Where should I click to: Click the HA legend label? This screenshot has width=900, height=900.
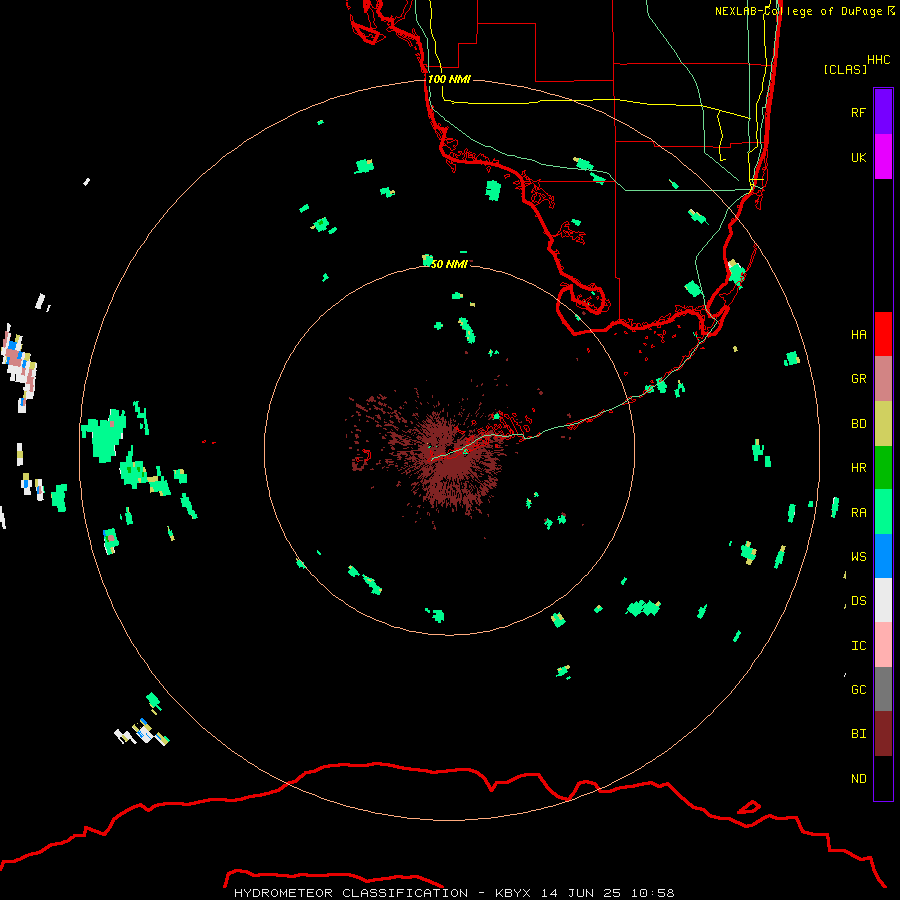tap(858, 335)
